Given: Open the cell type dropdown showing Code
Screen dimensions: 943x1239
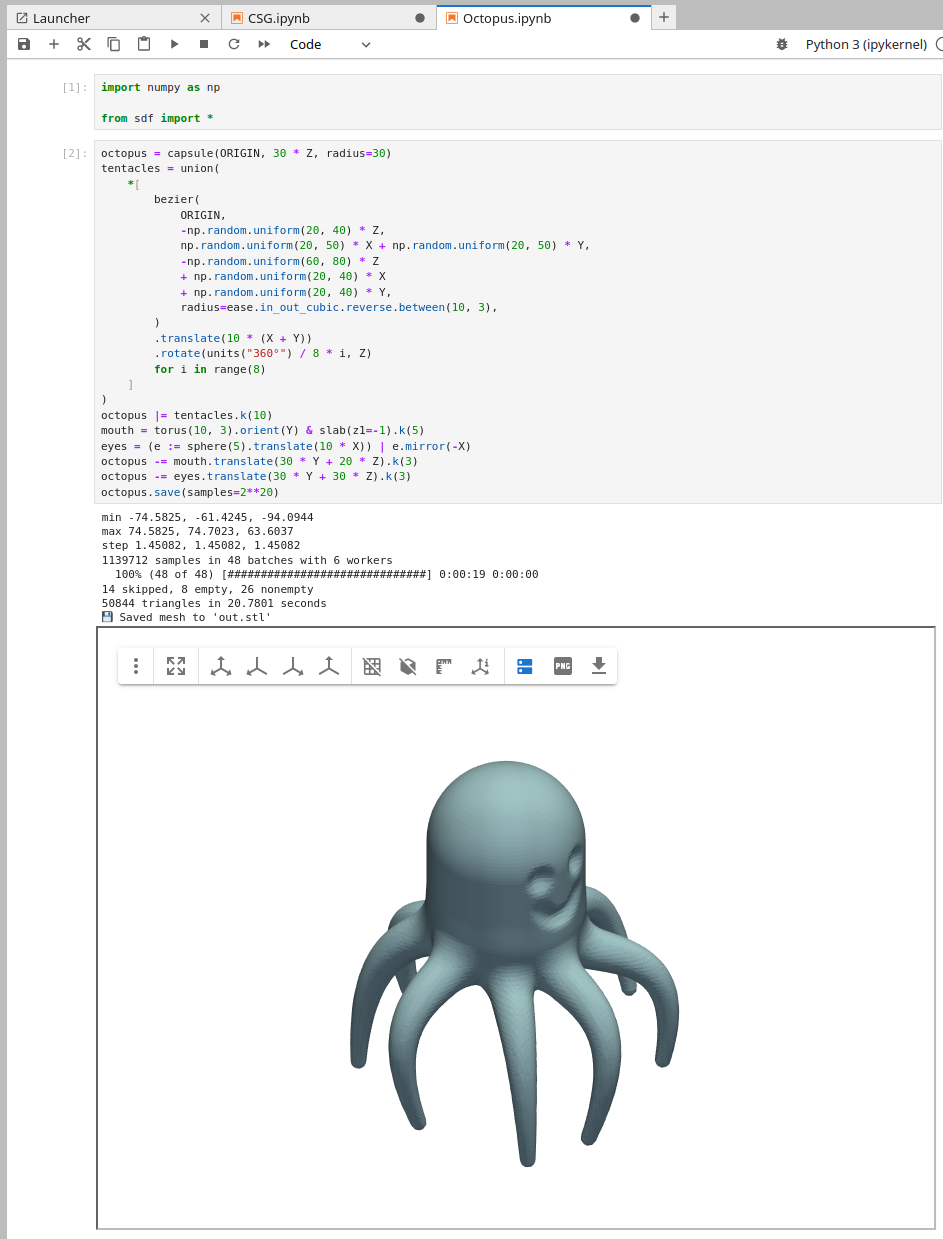Looking at the screenshot, I should [330, 44].
